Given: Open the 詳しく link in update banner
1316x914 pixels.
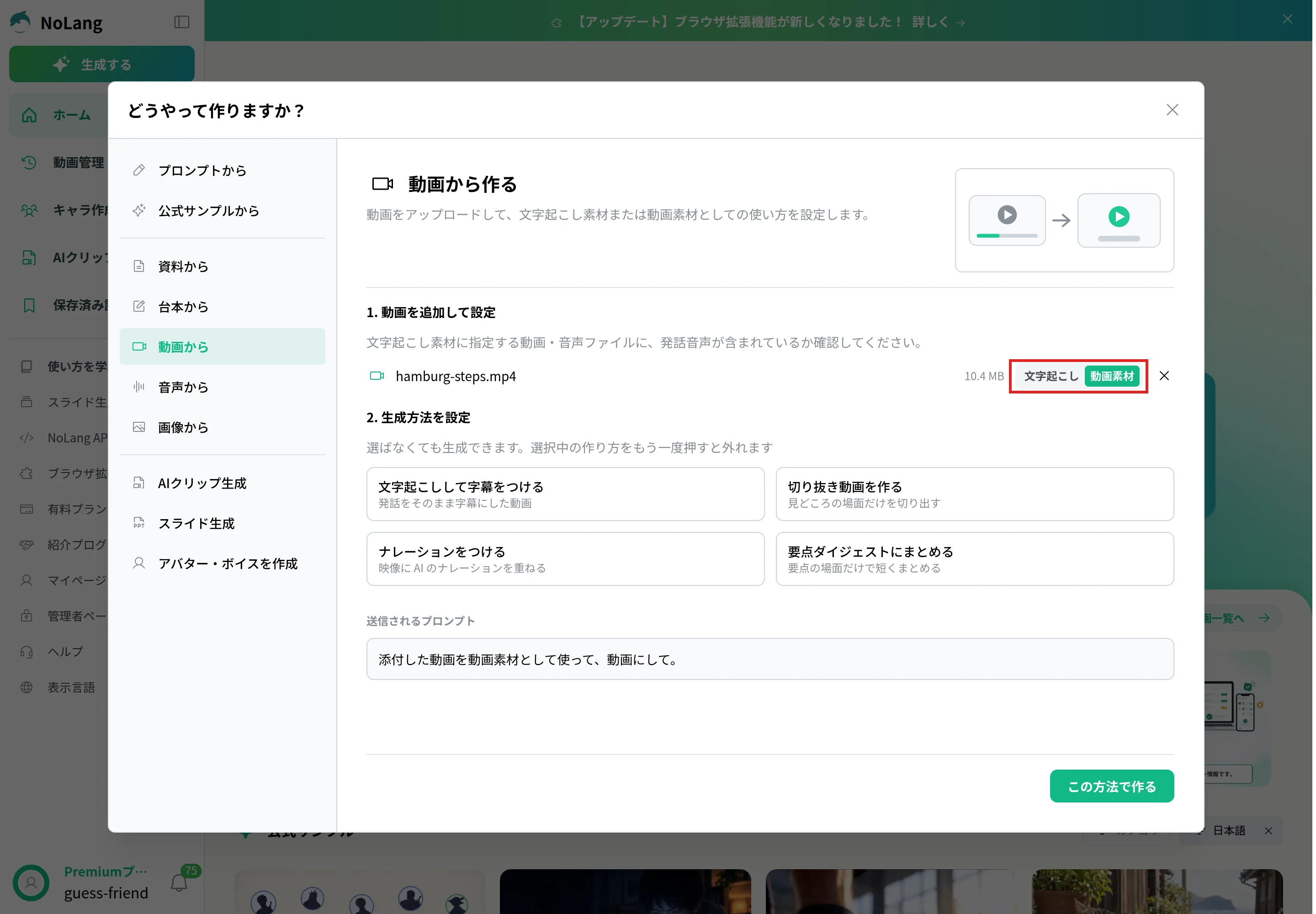Looking at the screenshot, I should tap(938, 22).
